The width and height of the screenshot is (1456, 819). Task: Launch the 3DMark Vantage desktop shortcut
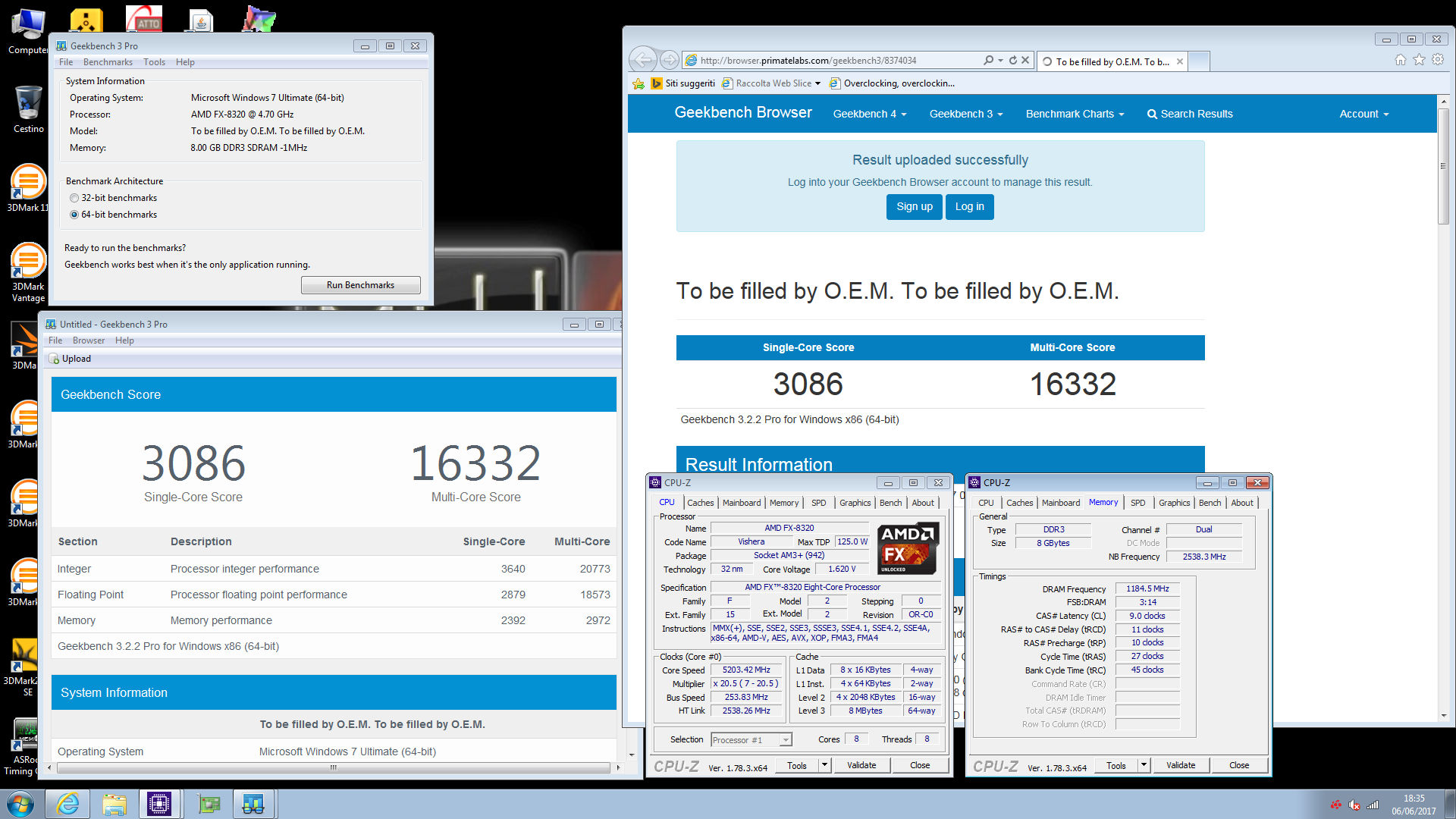(28, 271)
